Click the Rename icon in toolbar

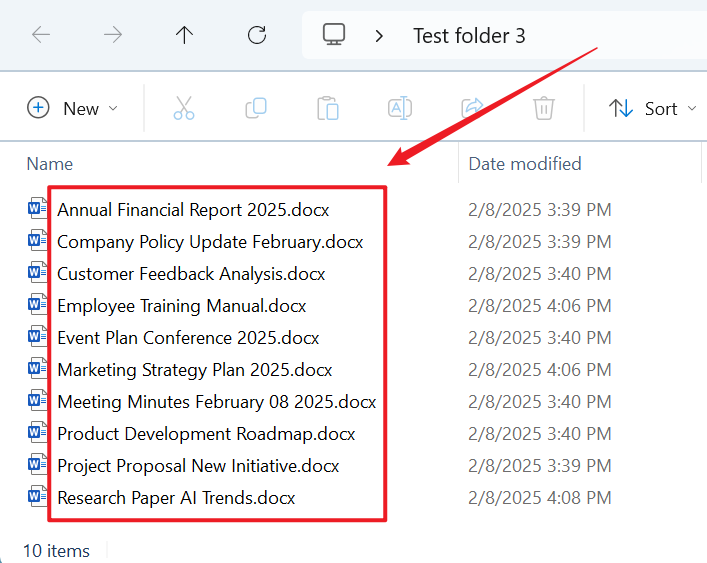[x=400, y=108]
